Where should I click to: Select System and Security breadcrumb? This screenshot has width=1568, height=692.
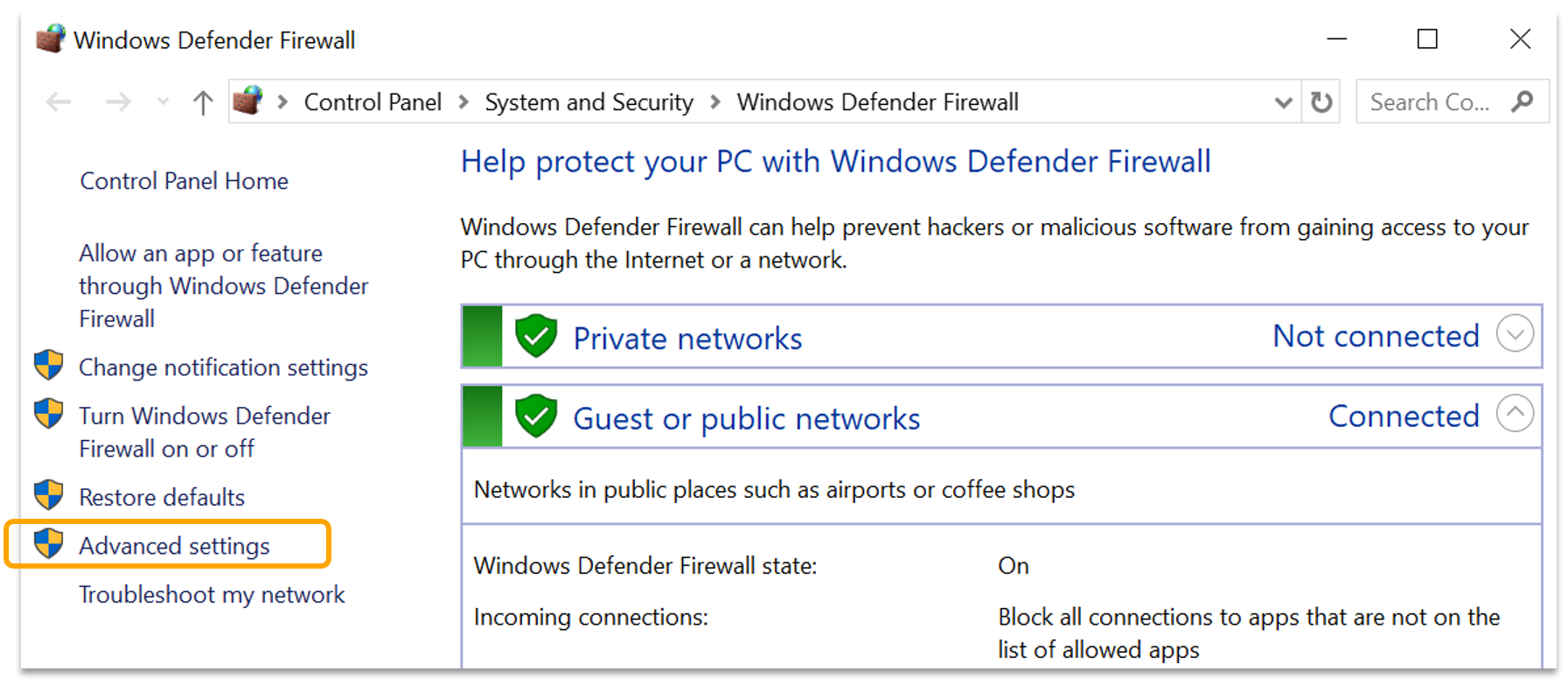[589, 102]
